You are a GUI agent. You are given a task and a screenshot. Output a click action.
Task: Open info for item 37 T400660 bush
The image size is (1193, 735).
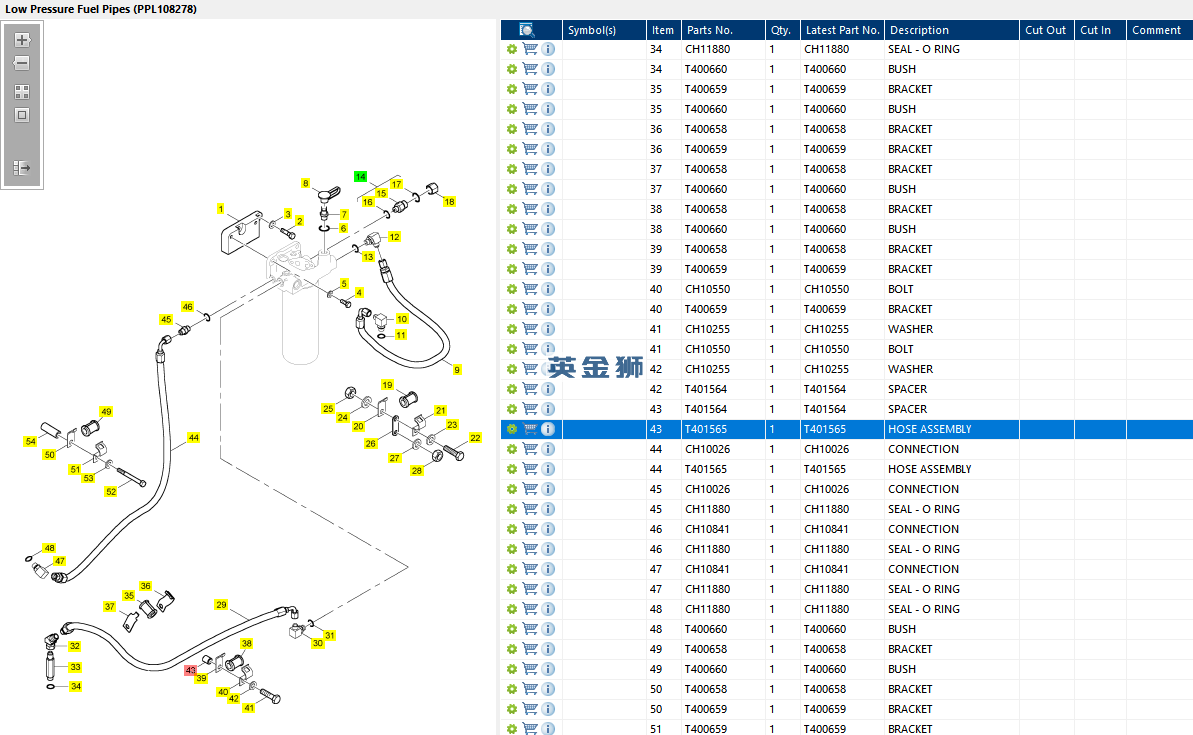point(548,189)
